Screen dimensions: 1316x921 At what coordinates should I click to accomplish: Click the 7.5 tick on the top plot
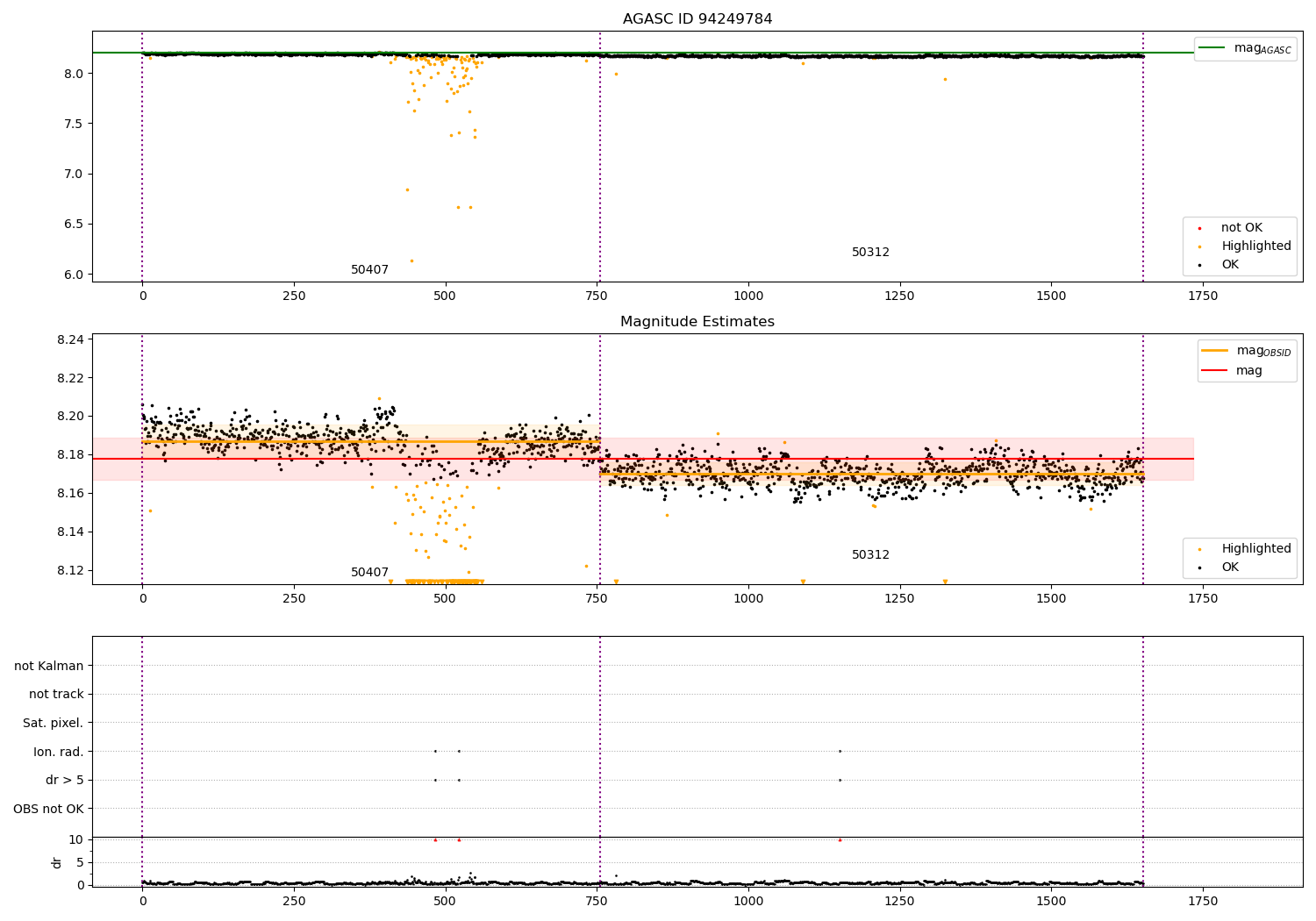[x=73, y=124]
